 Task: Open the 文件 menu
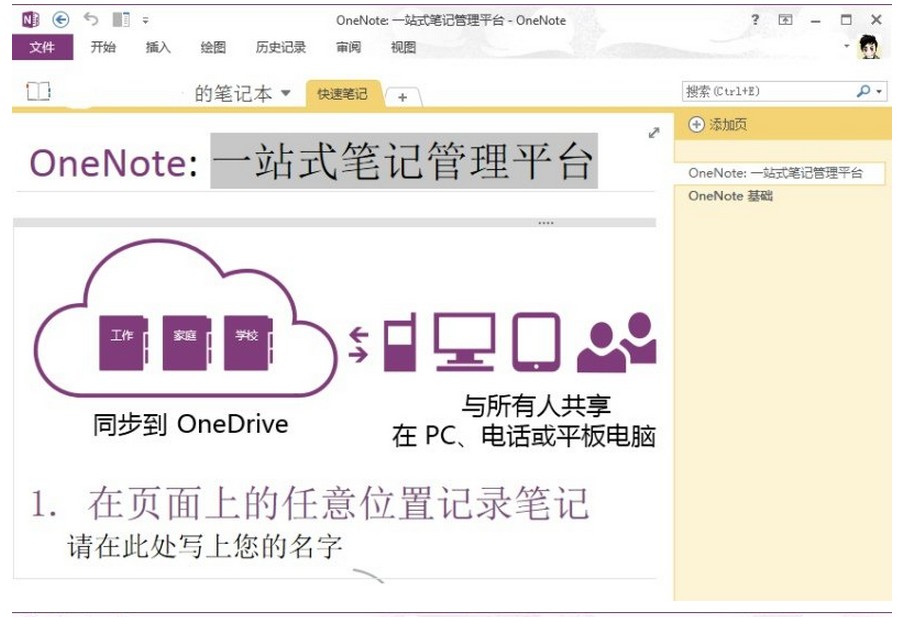tap(42, 47)
